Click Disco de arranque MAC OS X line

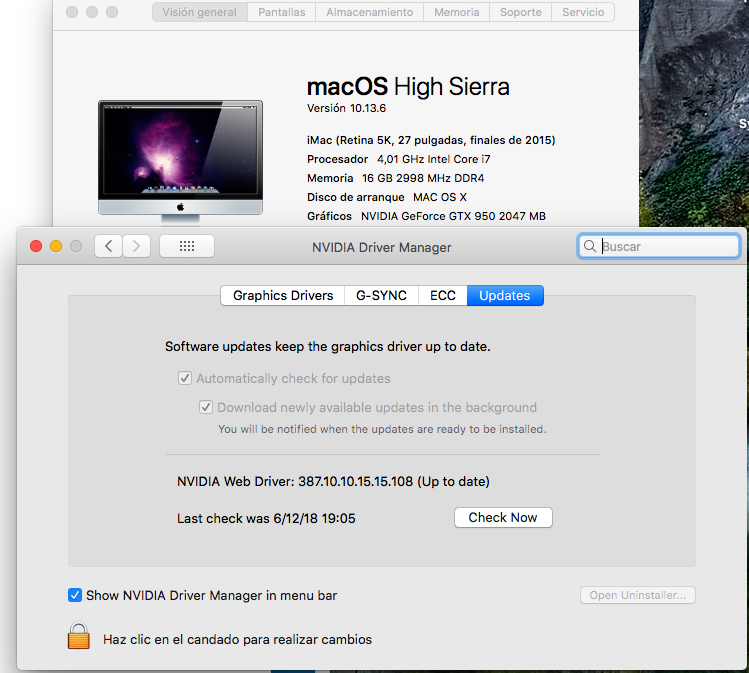pos(387,197)
